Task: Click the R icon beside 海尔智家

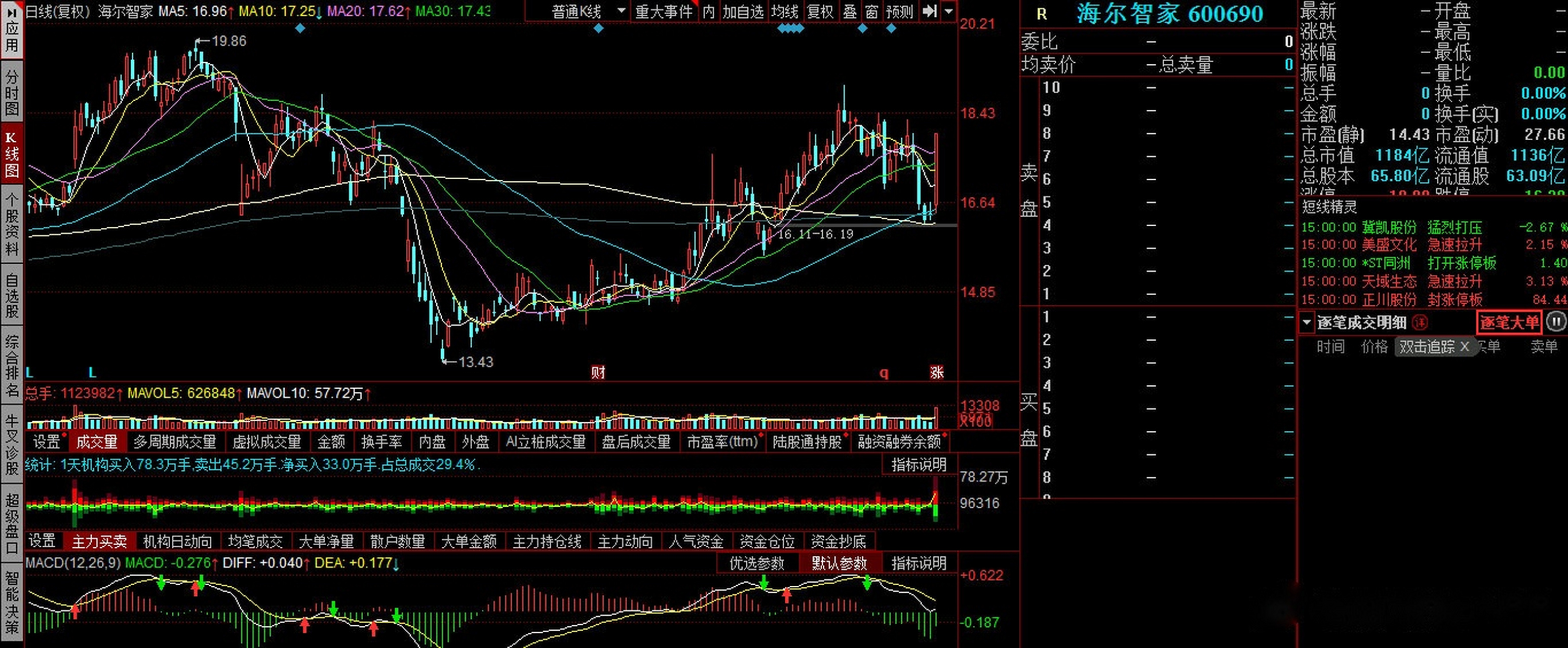Action: tap(1042, 15)
